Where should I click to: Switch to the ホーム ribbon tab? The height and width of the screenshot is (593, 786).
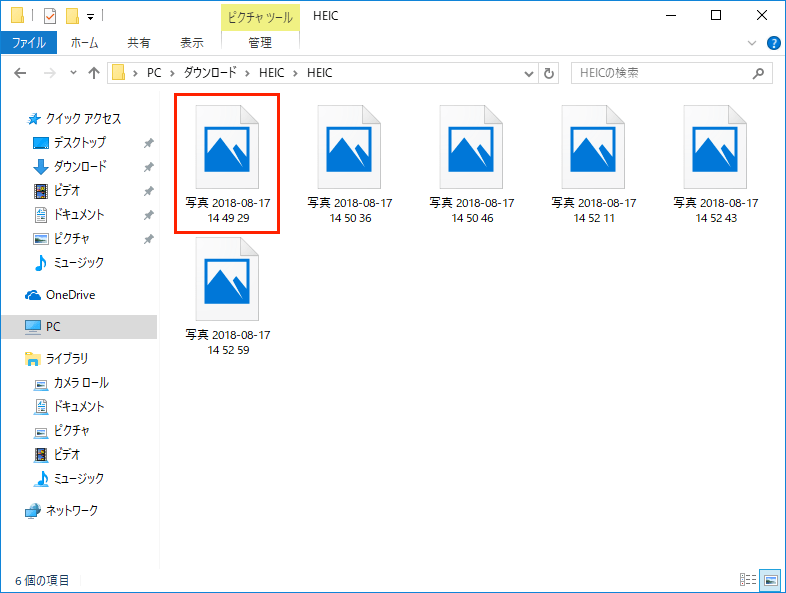[x=84, y=43]
